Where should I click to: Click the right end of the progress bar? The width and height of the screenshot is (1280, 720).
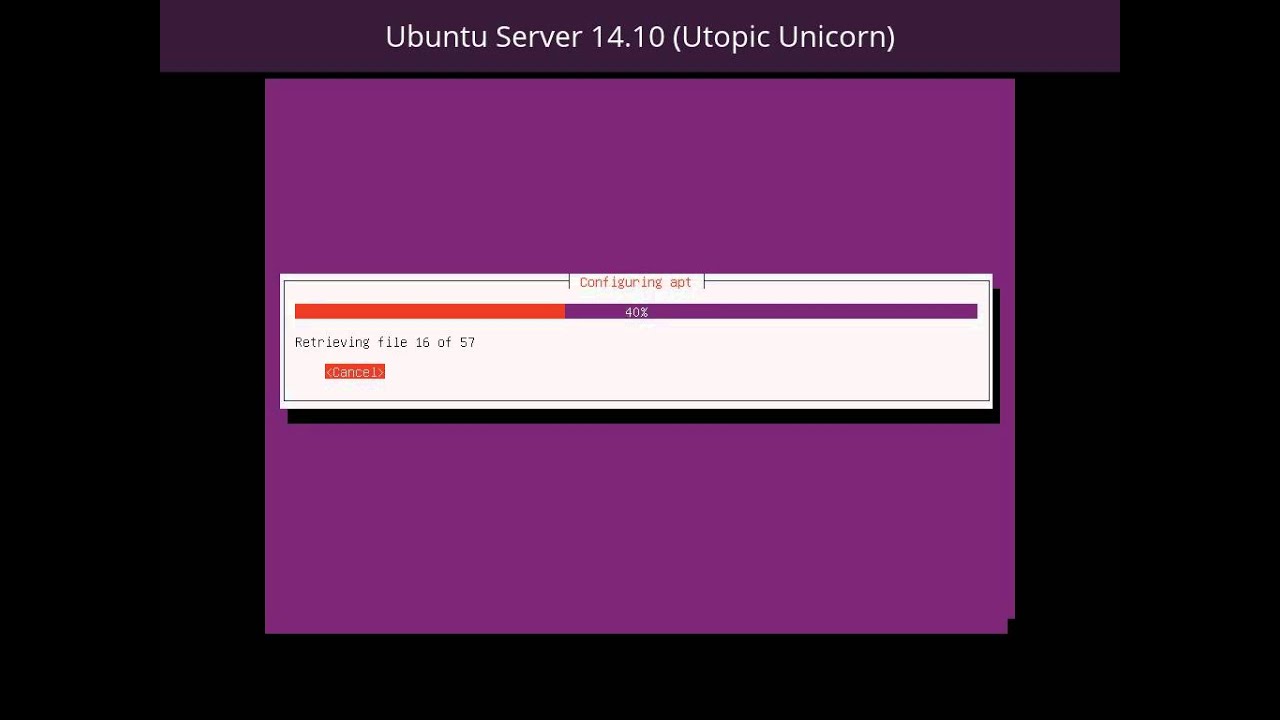coord(970,312)
